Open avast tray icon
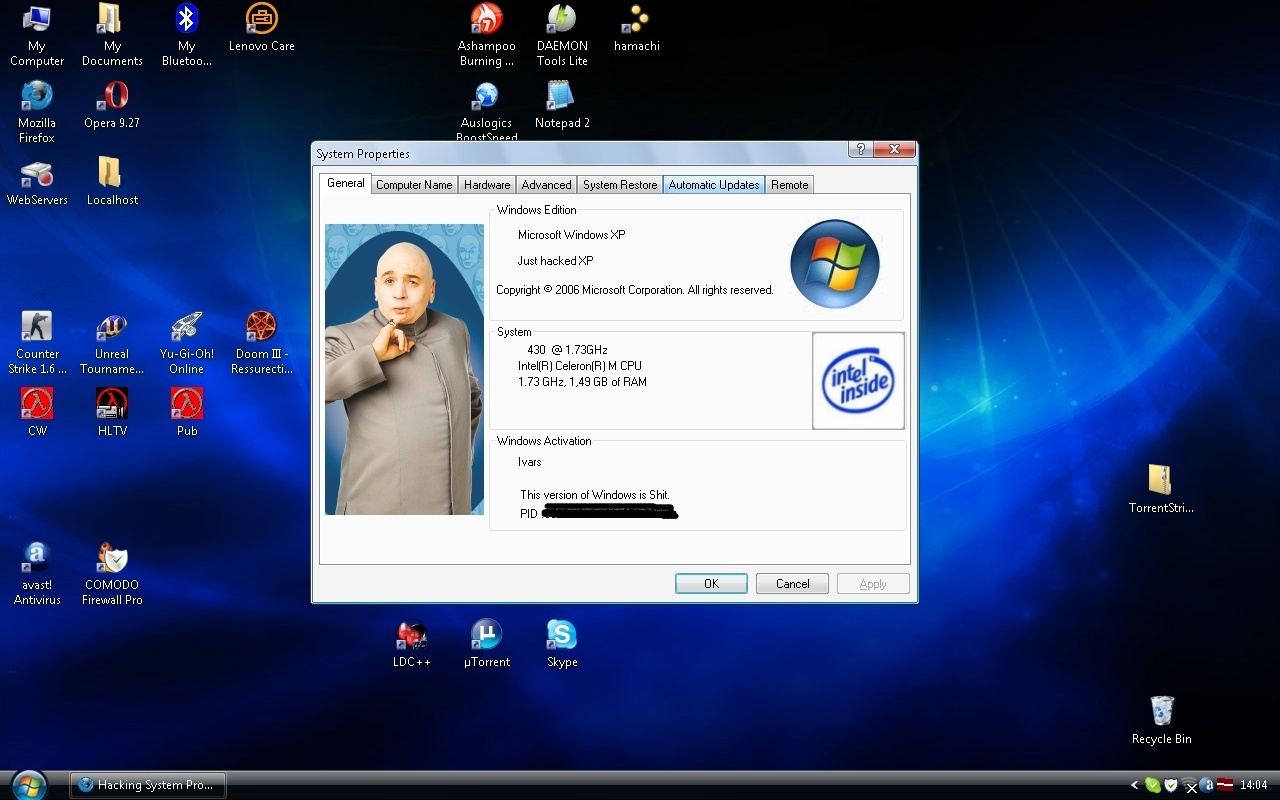 (x=1207, y=786)
